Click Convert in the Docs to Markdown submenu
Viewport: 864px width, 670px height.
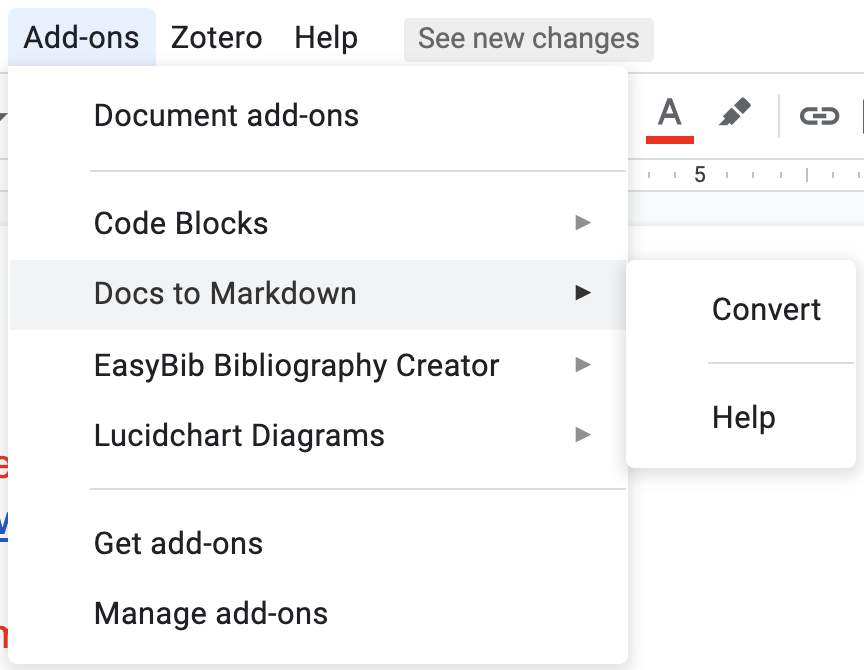point(741,309)
